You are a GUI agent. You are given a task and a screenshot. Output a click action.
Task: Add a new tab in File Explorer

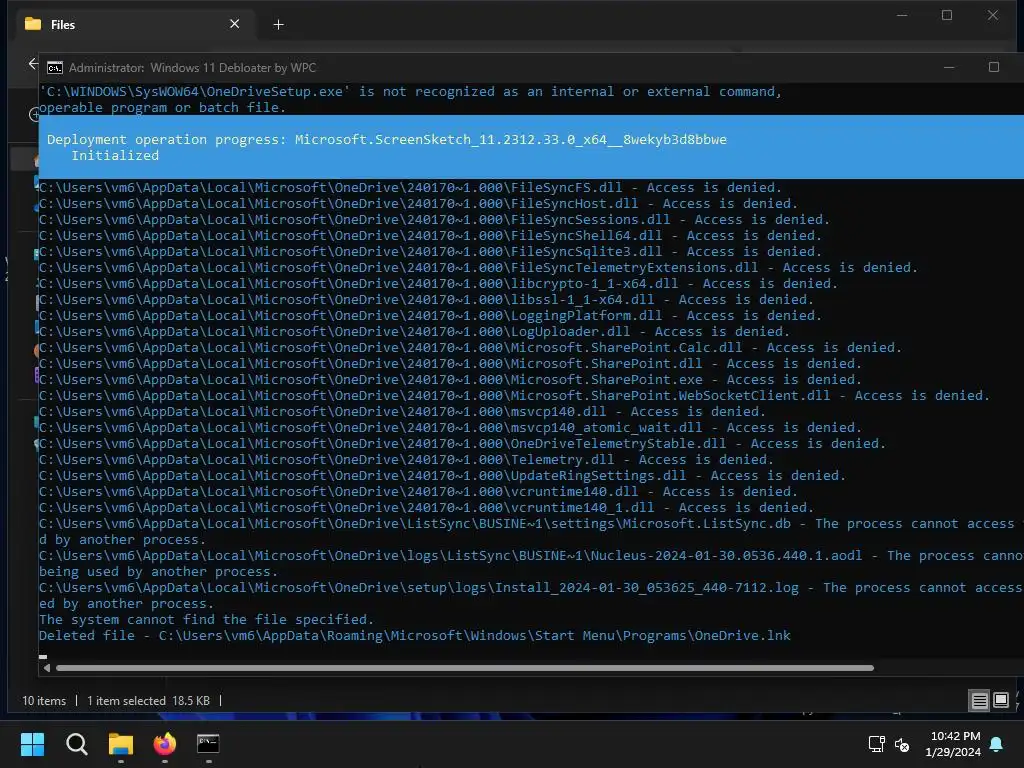click(x=278, y=25)
